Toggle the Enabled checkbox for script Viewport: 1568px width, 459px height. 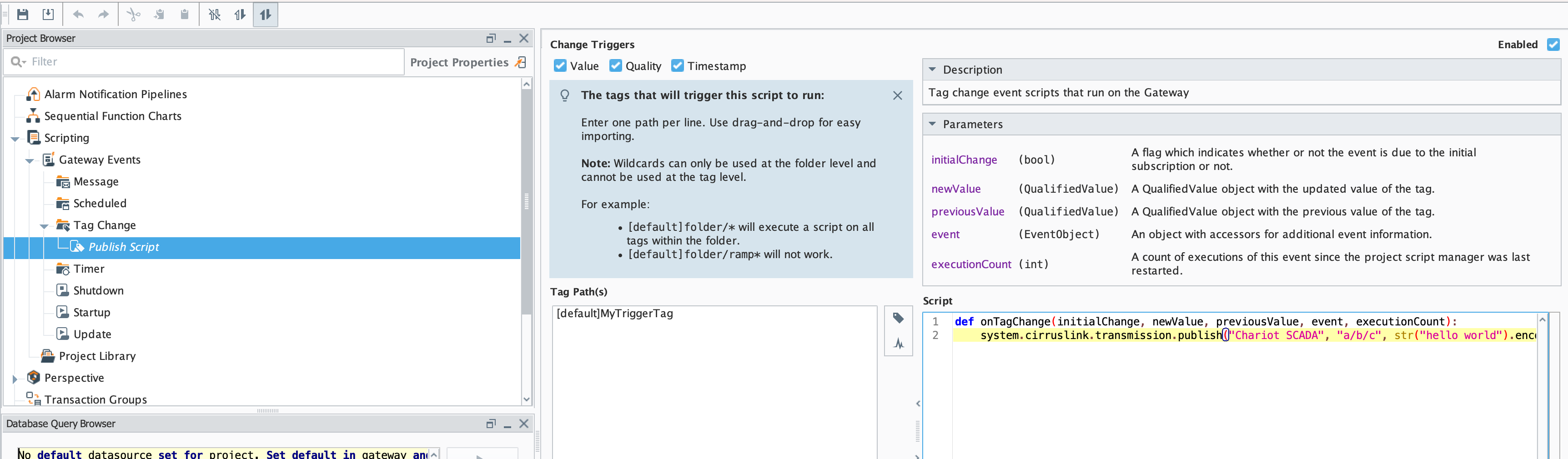[x=1553, y=45]
